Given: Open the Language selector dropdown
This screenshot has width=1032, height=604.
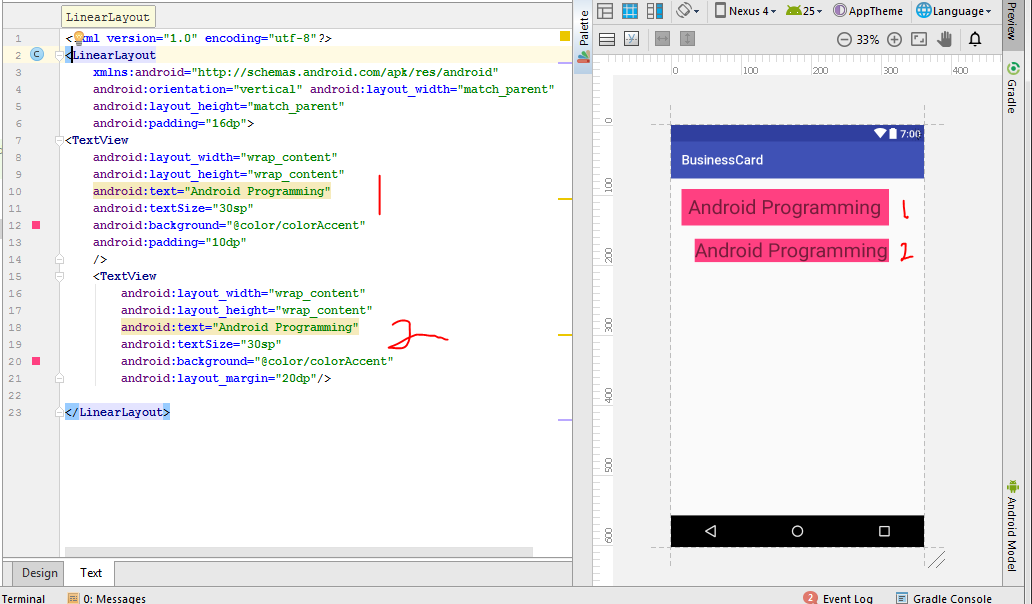Looking at the screenshot, I should click(x=950, y=10).
